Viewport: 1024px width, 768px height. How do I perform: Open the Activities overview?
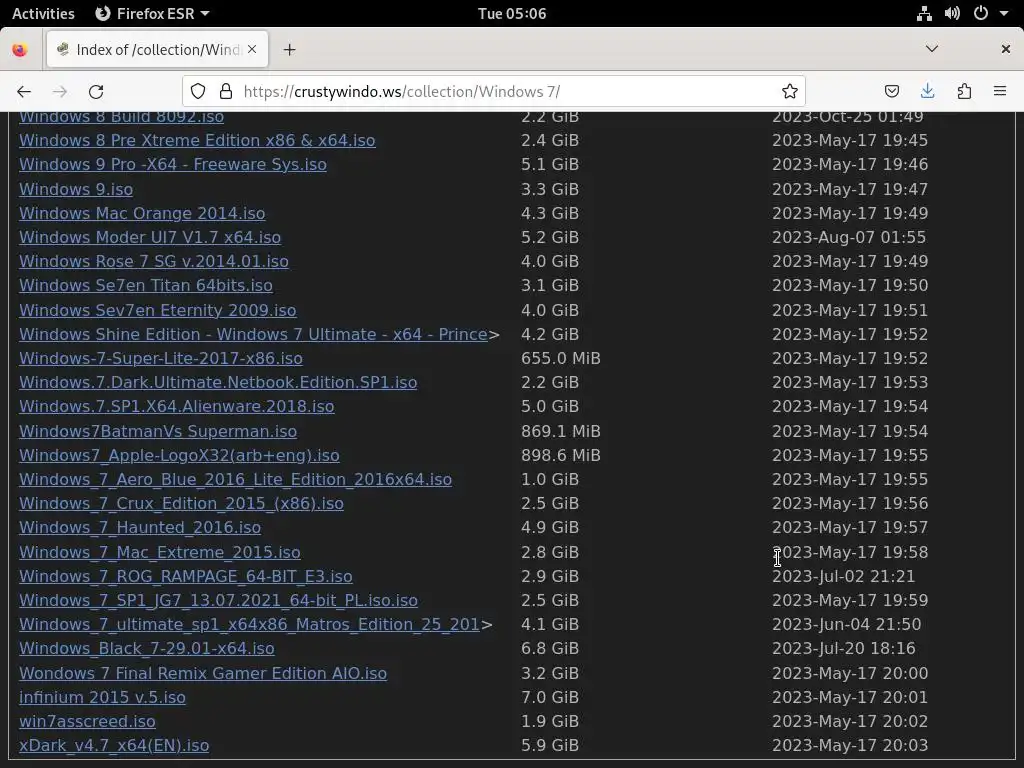pos(43,13)
